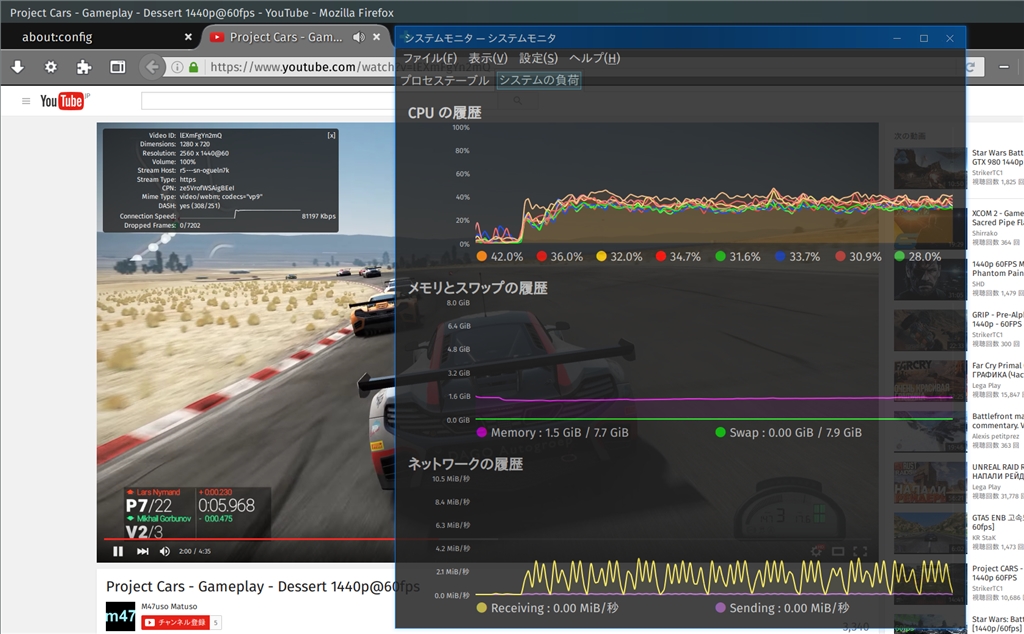Open GTA5 ENB related video thumbnail
Screen dimensions: 1024x634
coord(930,533)
